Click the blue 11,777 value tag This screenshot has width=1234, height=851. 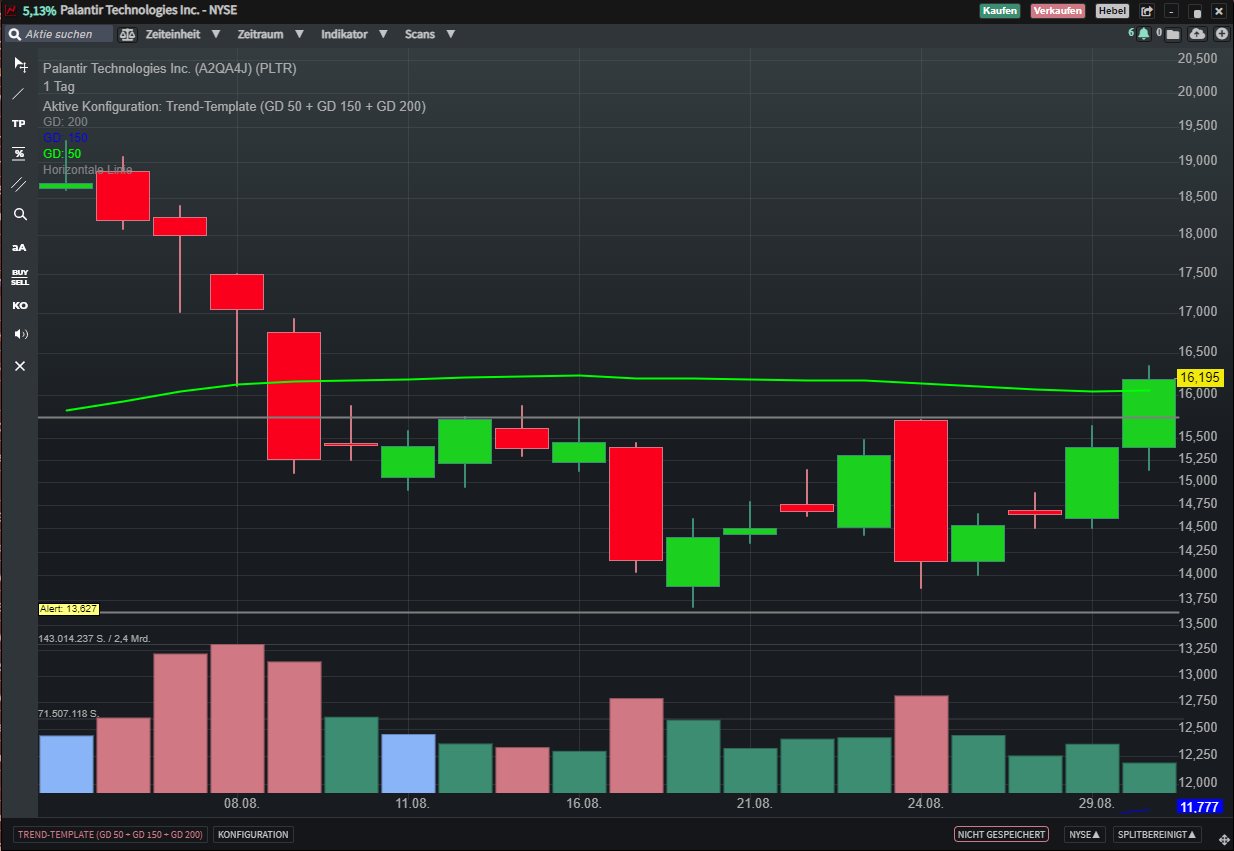(x=1200, y=807)
